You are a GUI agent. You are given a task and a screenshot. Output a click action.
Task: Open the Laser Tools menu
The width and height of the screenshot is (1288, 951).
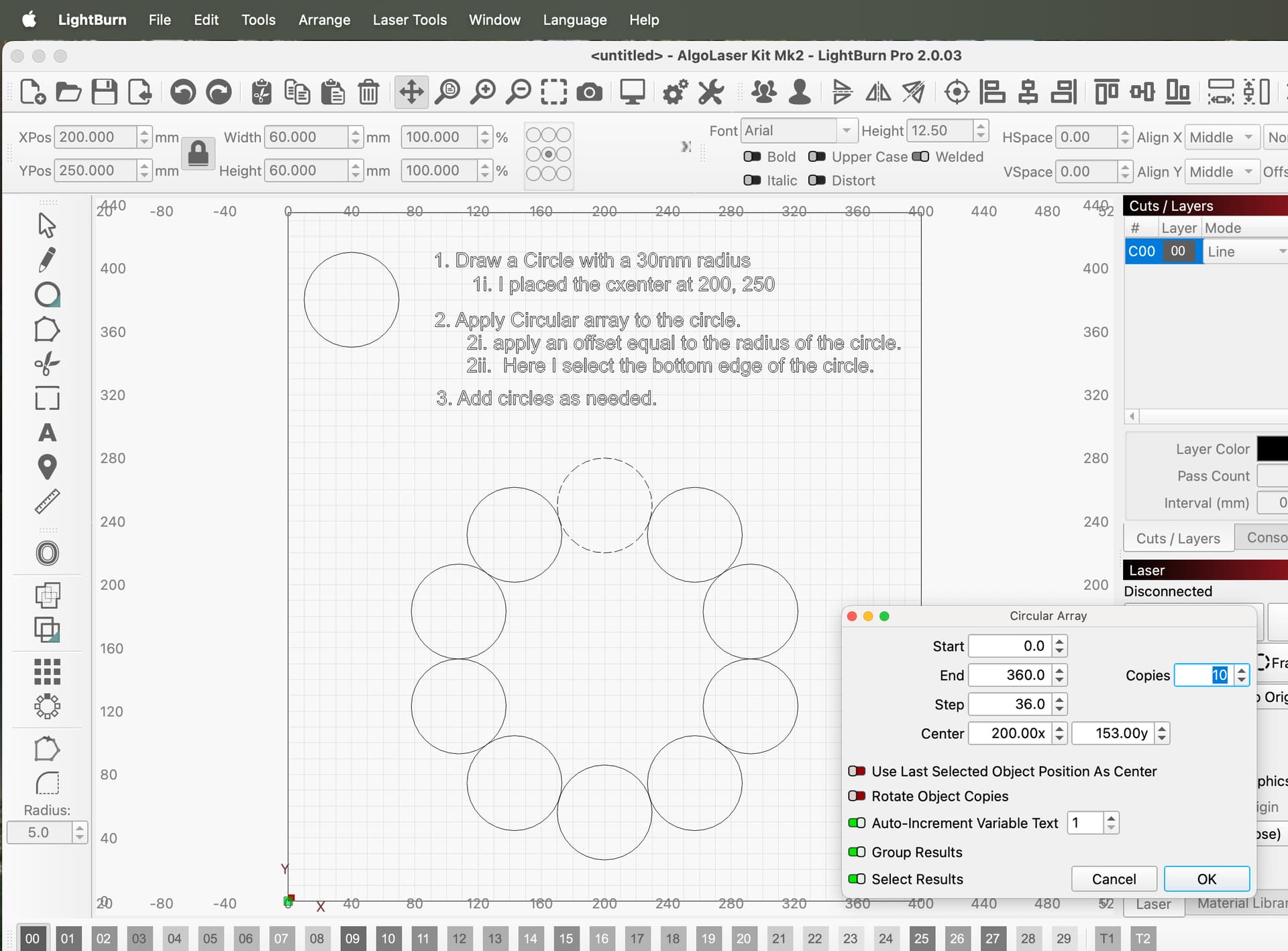coord(409,20)
